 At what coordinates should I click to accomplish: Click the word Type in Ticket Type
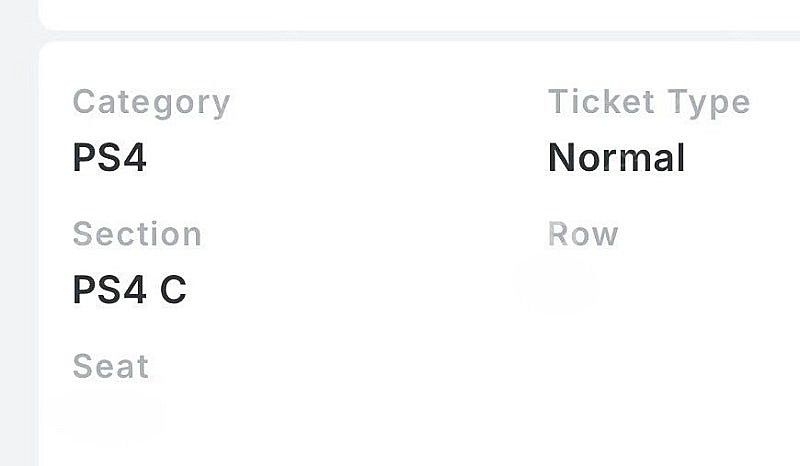709,103
